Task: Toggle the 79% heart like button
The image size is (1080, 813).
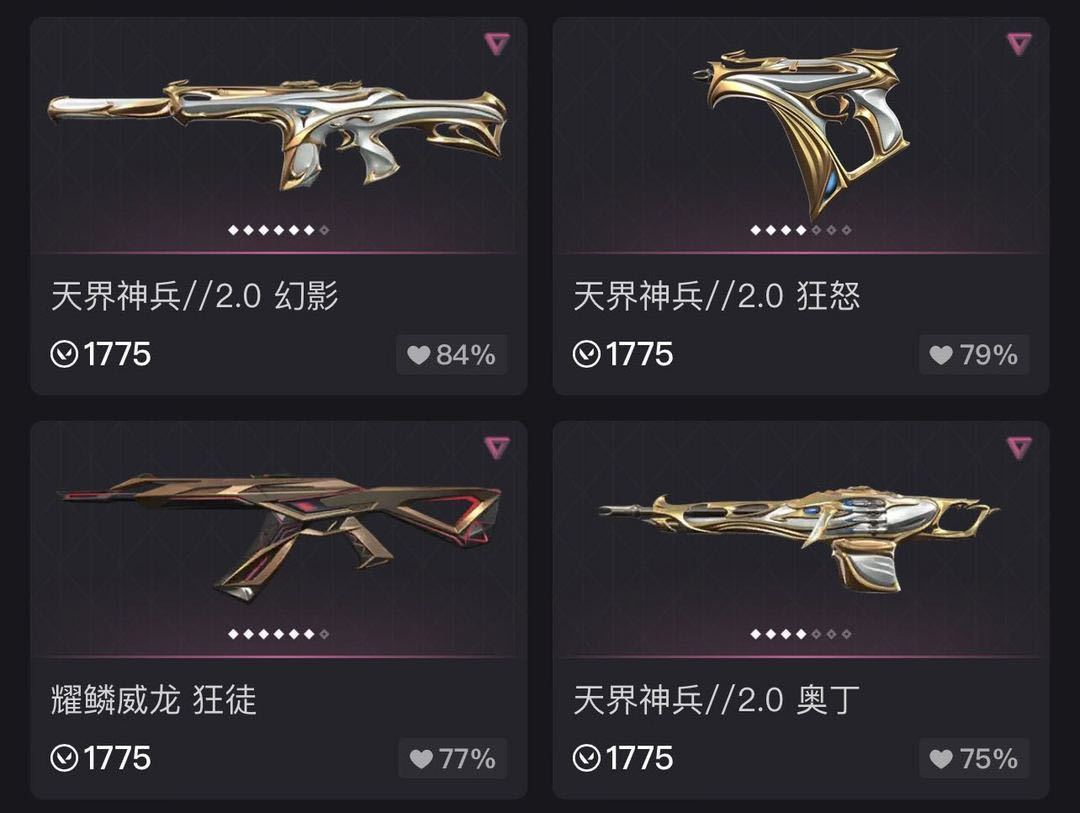Action: tap(974, 355)
